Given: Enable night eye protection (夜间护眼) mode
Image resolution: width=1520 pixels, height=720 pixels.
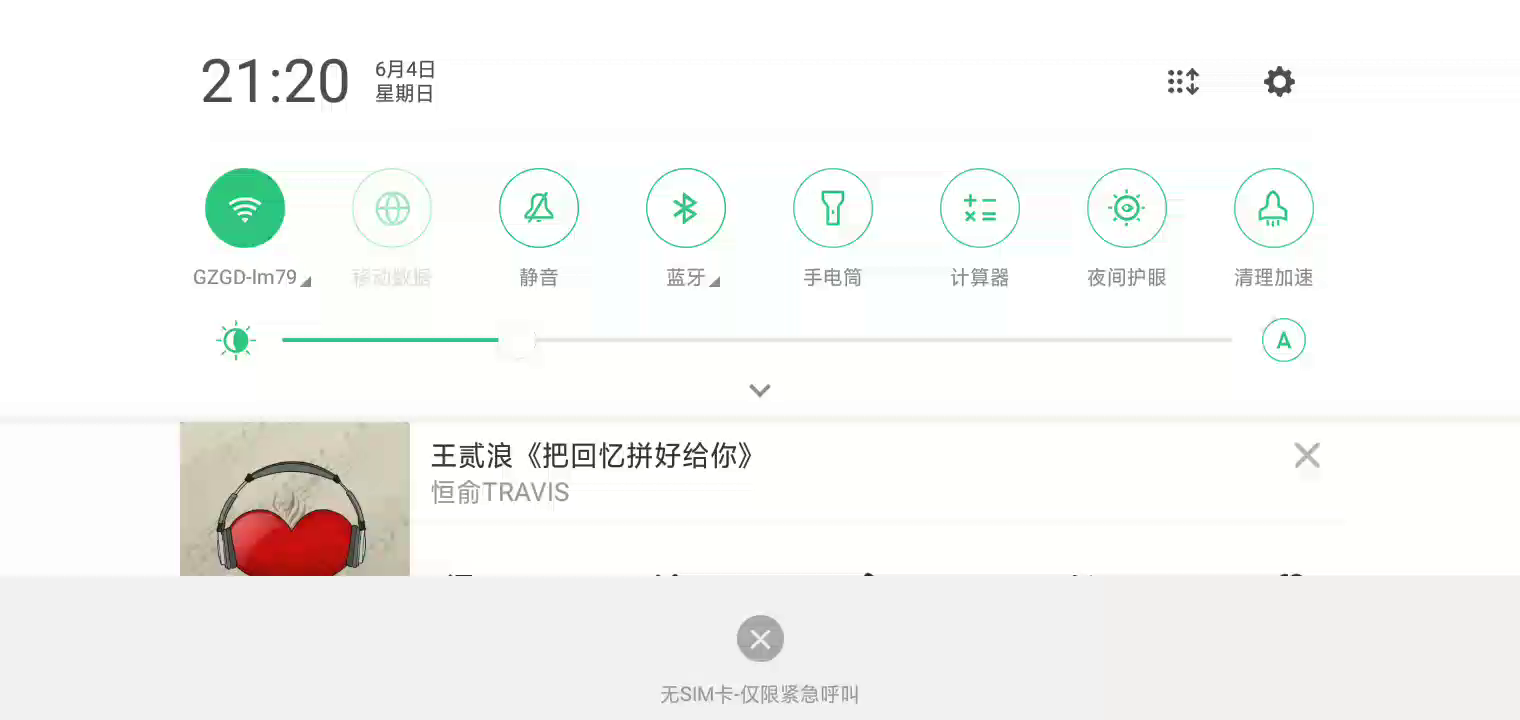Looking at the screenshot, I should [x=1127, y=208].
